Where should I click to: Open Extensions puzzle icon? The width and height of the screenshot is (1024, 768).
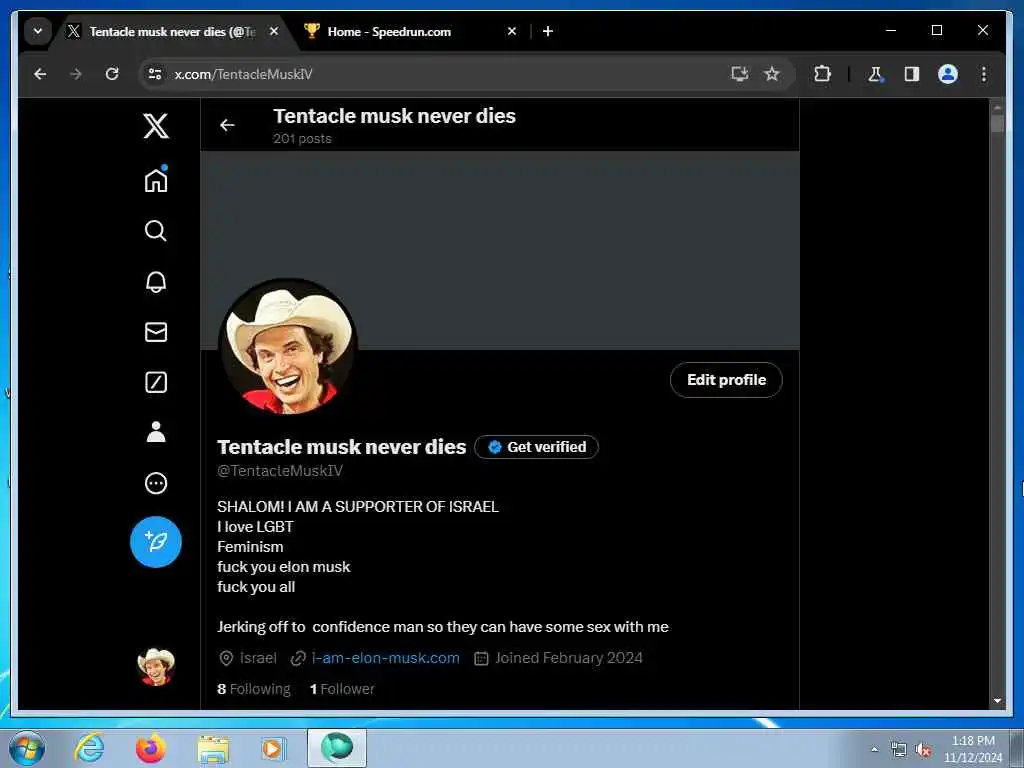[822, 74]
